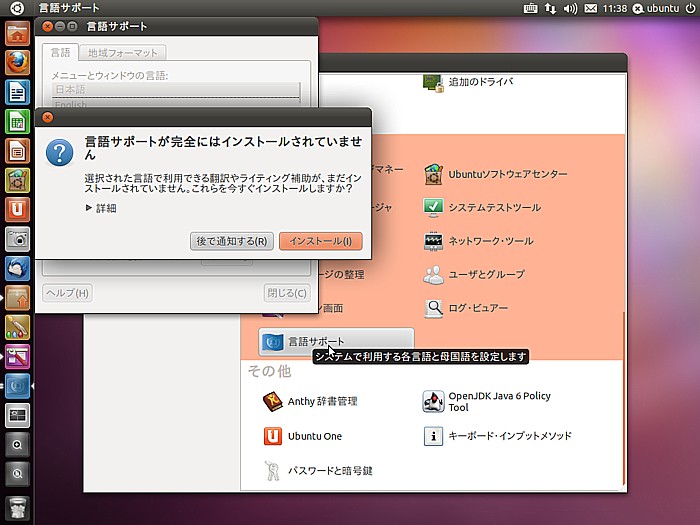Open the ubuntu user menu
The height and width of the screenshot is (525, 700).
656,8
